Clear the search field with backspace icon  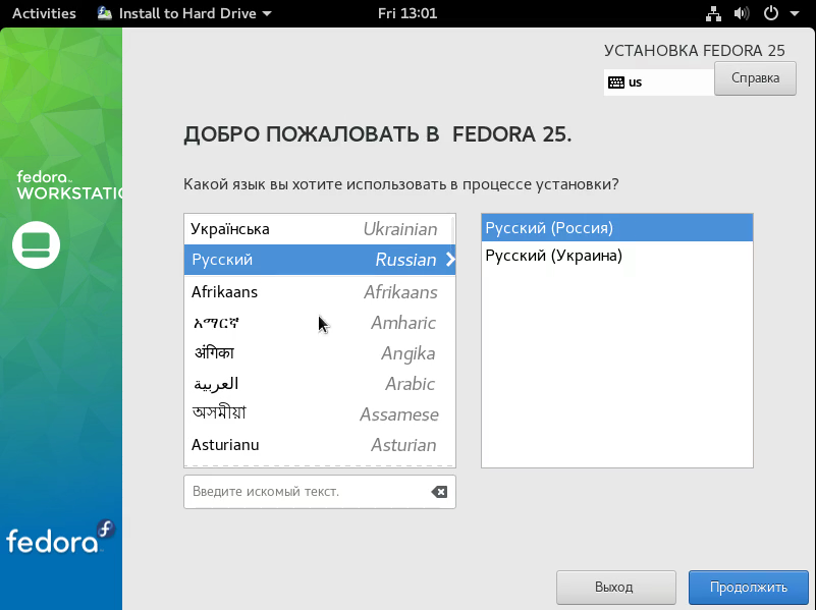tap(439, 492)
